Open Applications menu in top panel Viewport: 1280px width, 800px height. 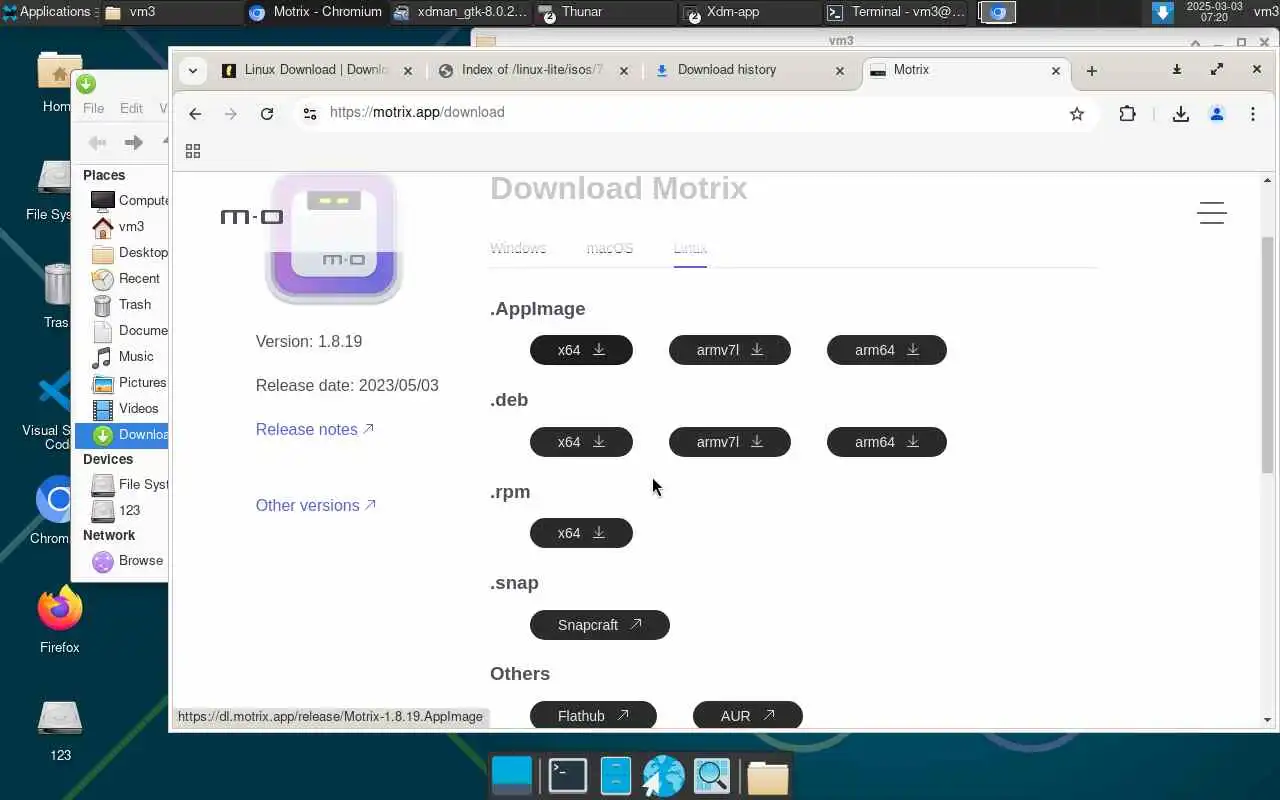pos(47,12)
